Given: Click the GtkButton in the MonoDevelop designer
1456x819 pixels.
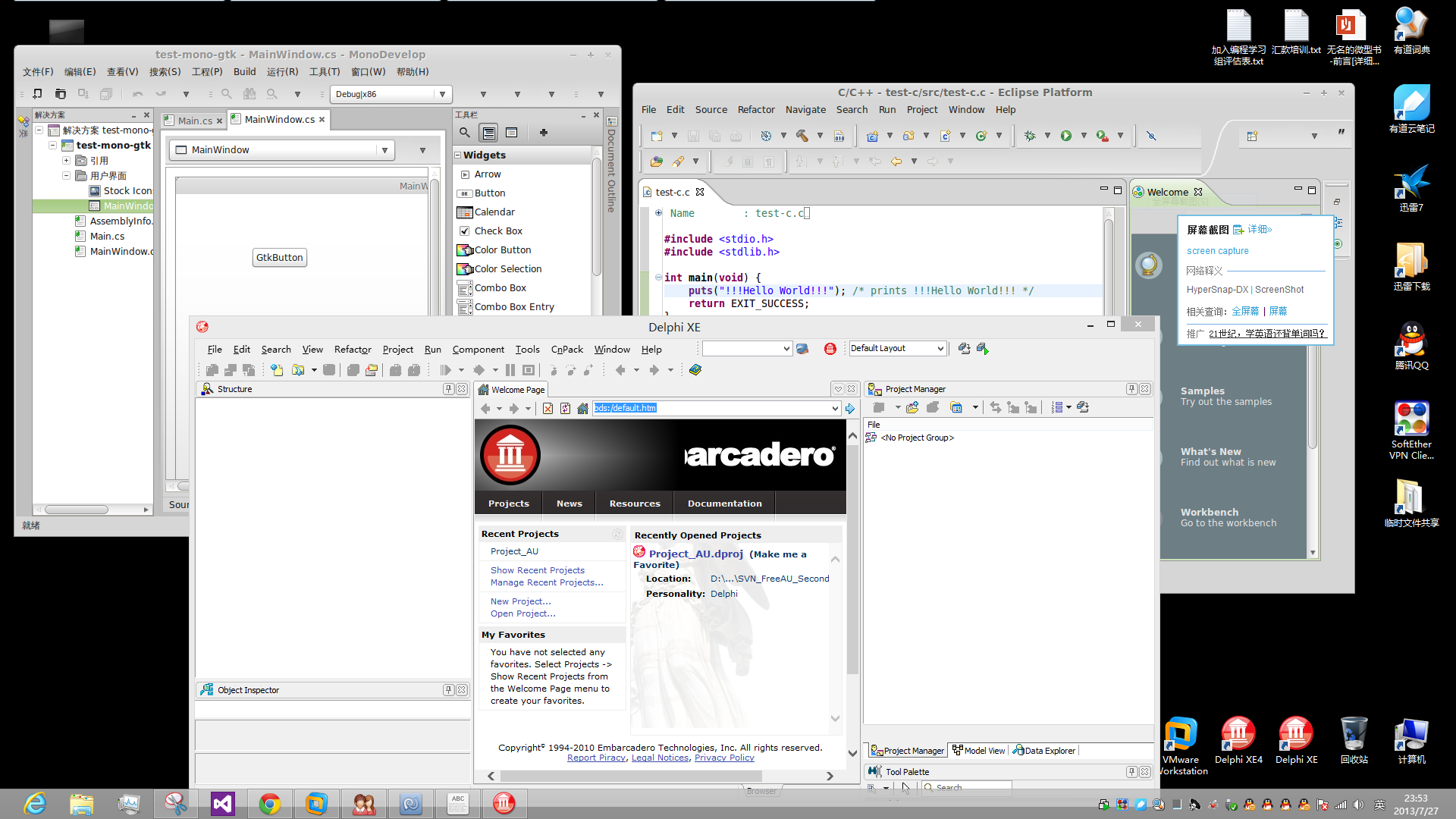Looking at the screenshot, I should pos(280,258).
